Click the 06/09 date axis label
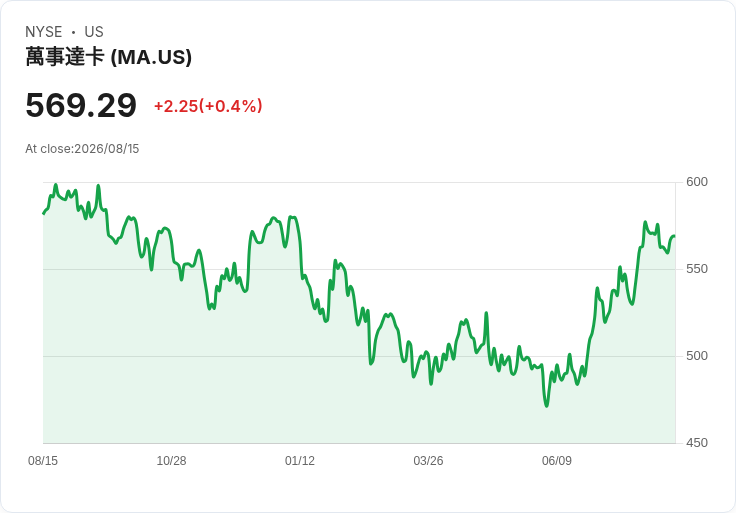Image resolution: width=736 pixels, height=513 pixels. 557,461
